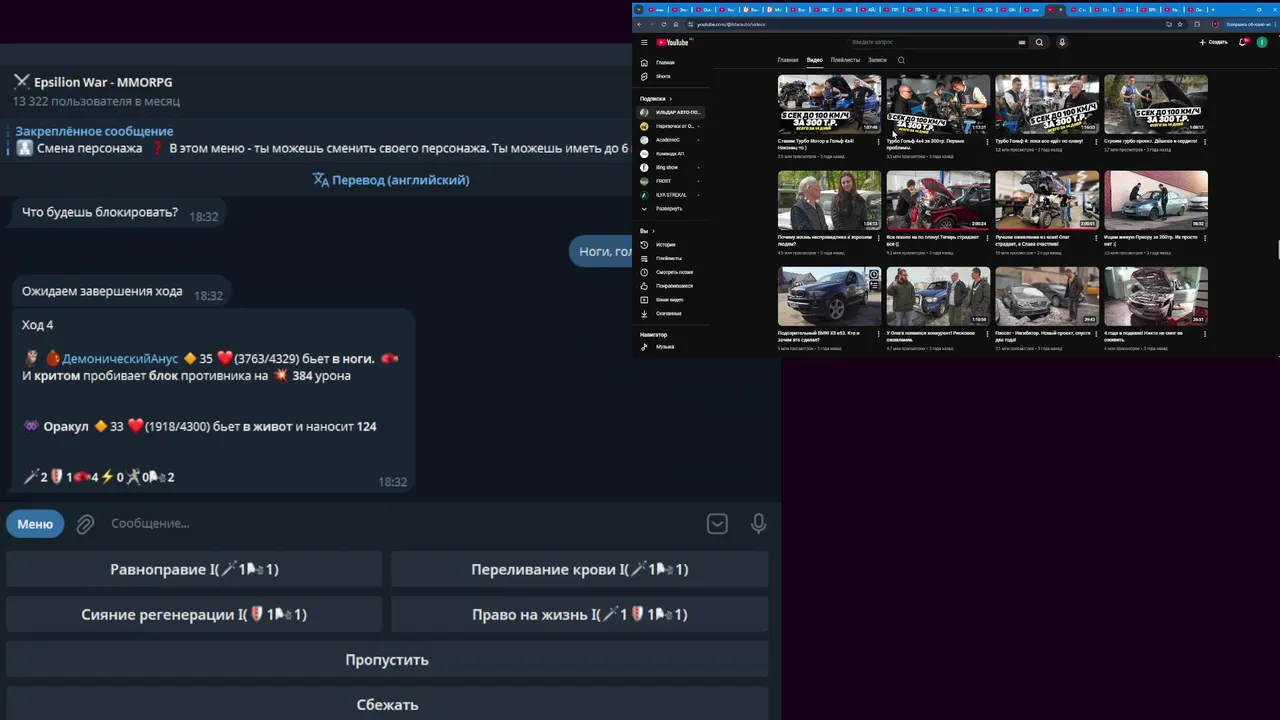Choose the Равноправие I skill button
The width and height of the screenshot is (1280, 720).
tap(194, 569)
